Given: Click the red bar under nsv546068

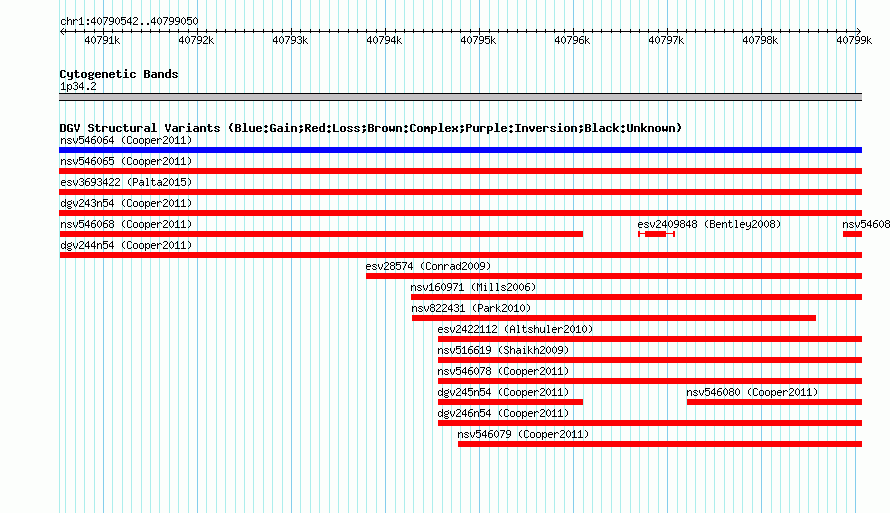Looking at the screenshot, I should click(x=321, y=234).
